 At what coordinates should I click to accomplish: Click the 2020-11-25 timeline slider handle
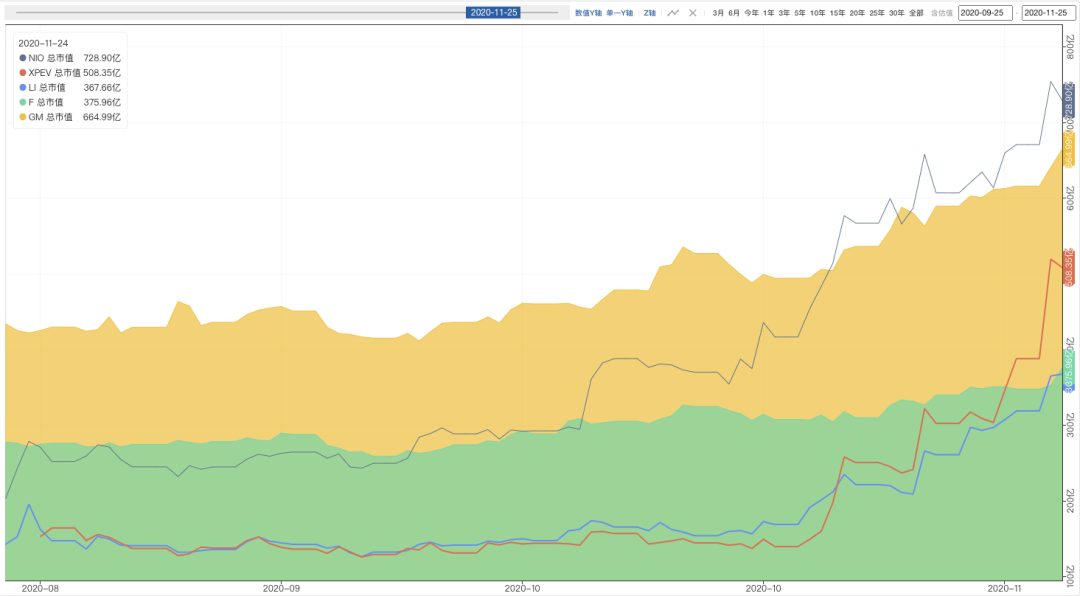coord(493,12)
